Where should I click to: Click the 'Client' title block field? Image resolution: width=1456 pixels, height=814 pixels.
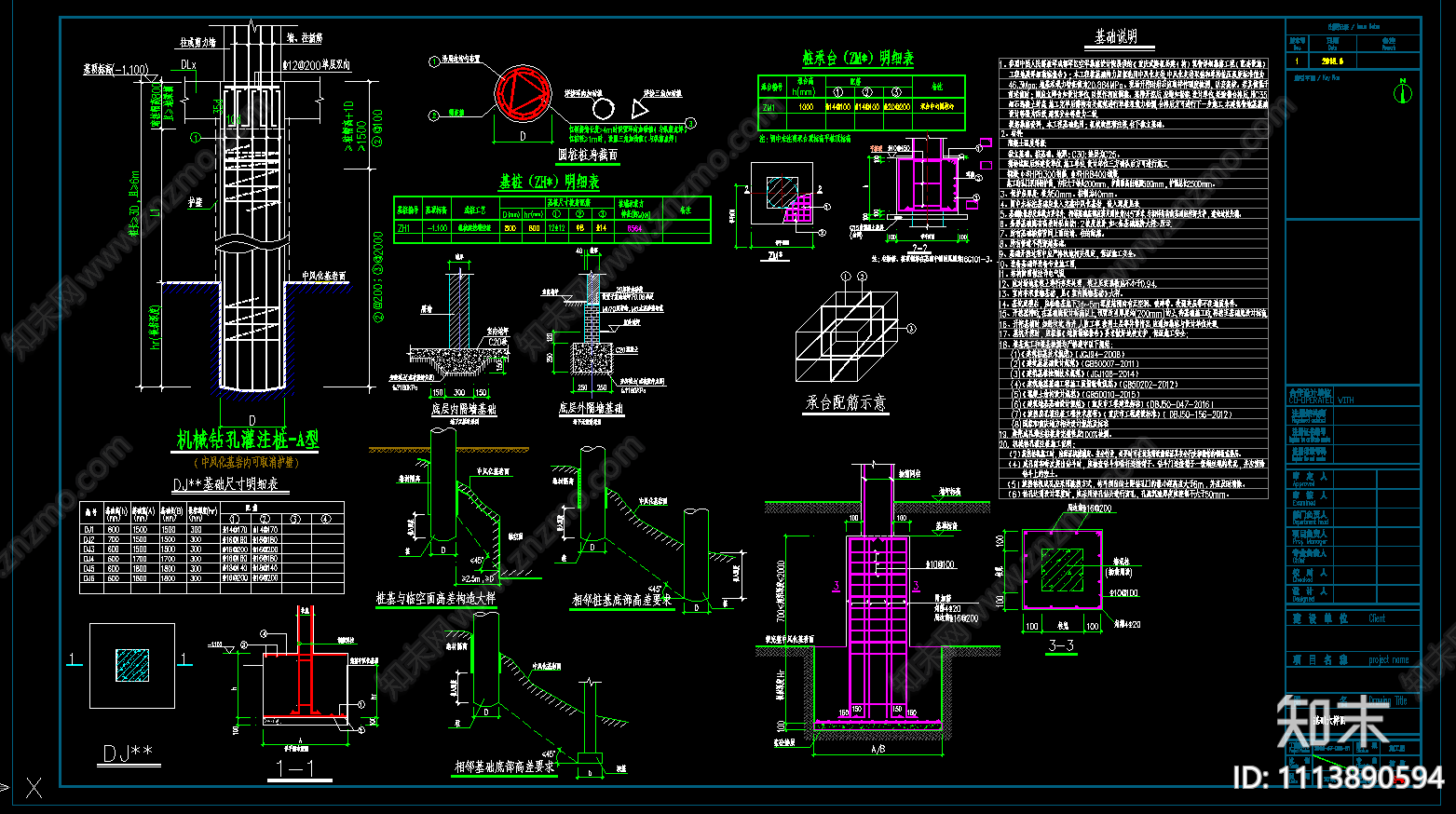point(1377,618)
